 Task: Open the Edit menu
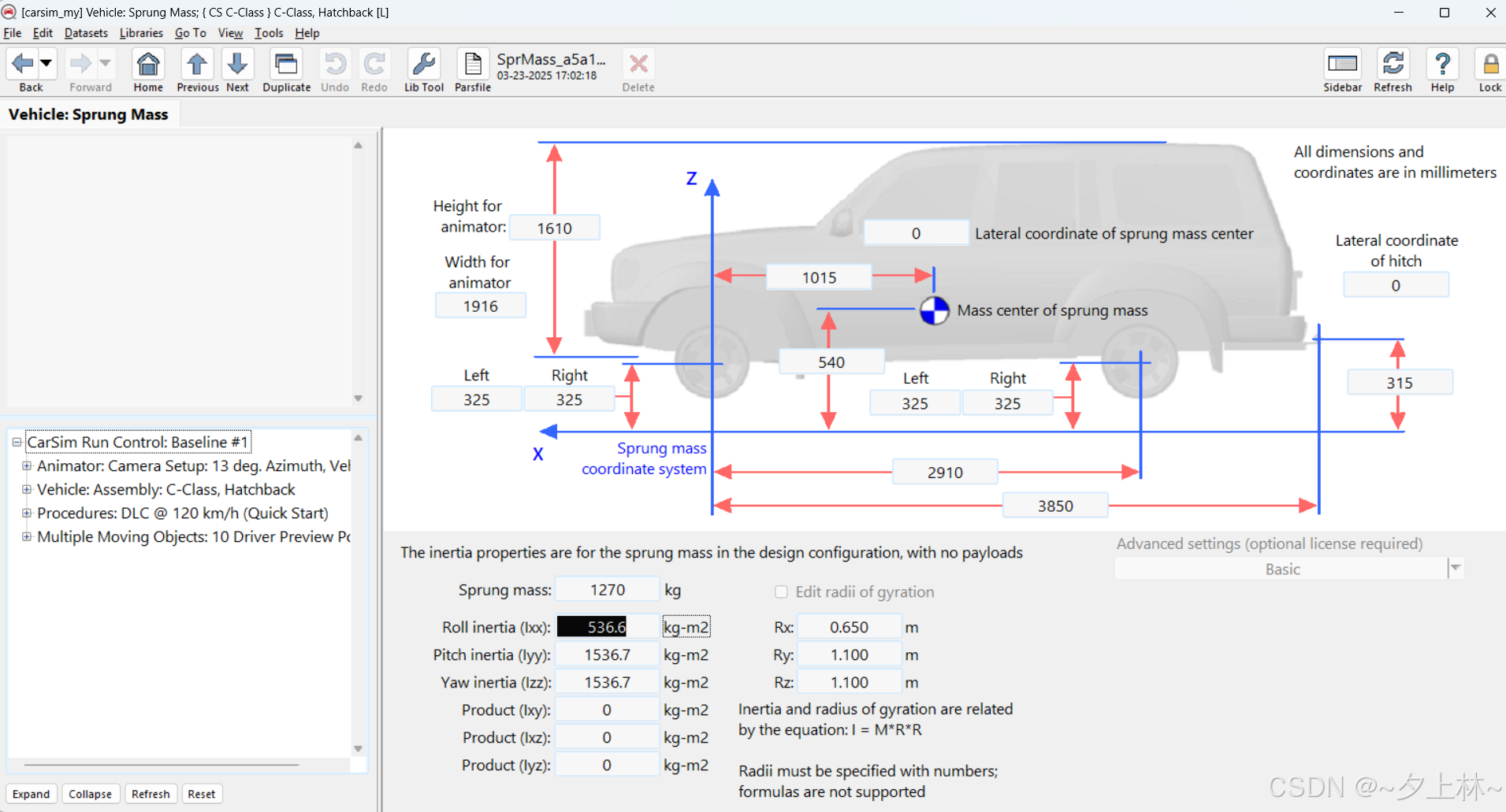point(43,33)
